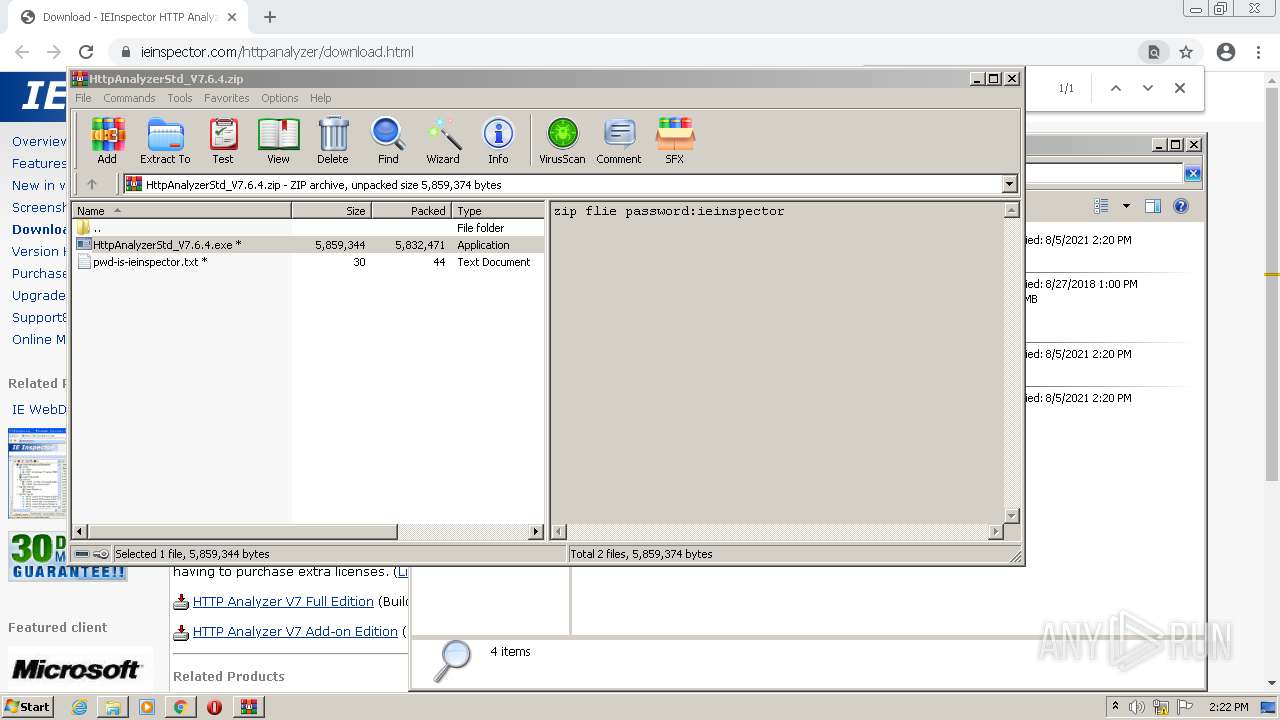1280x720 pixels.
Task: Sort files by the Type column
Action: [x=498, y=211]
